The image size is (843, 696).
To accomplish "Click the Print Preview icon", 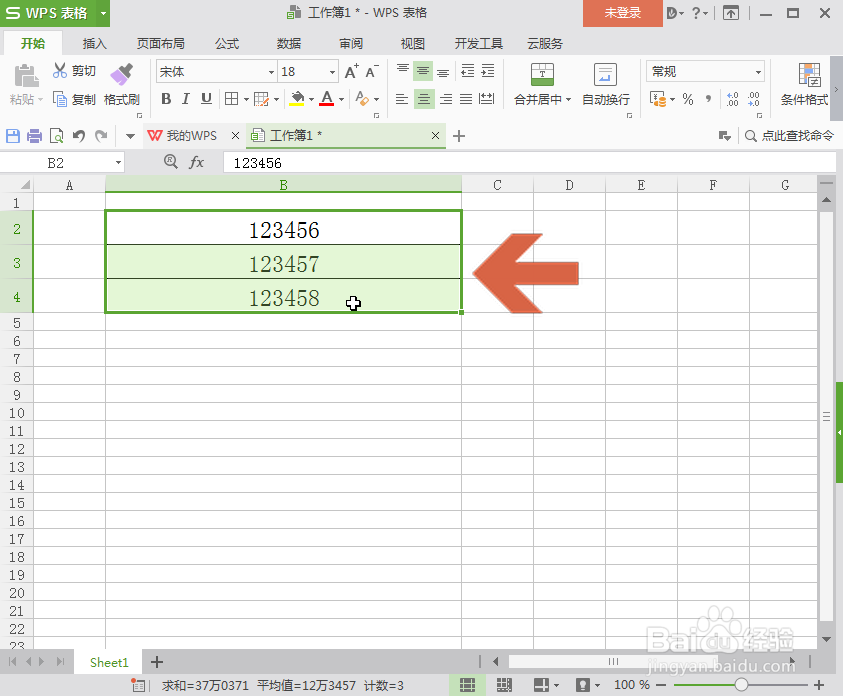I will coord(56,136).
